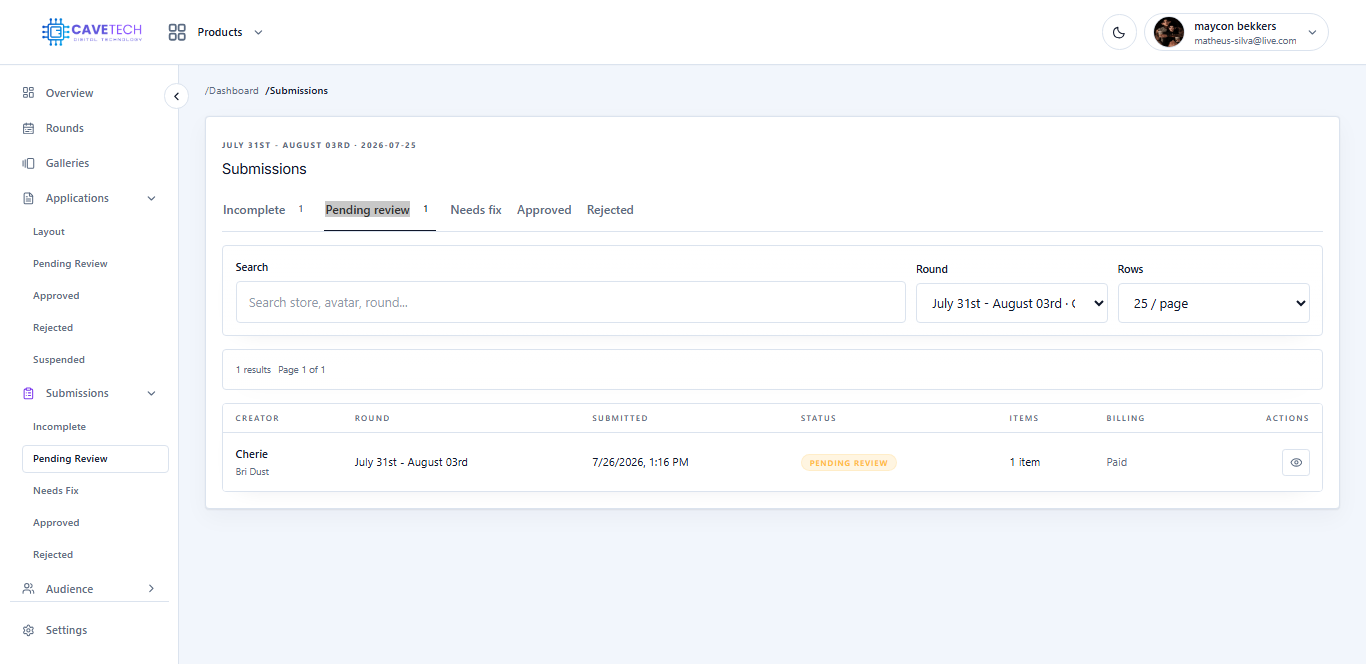Open the Rows per page dropdown
The width and height of the screenshot is (1366, 664).
click(x=1214, y=303)
